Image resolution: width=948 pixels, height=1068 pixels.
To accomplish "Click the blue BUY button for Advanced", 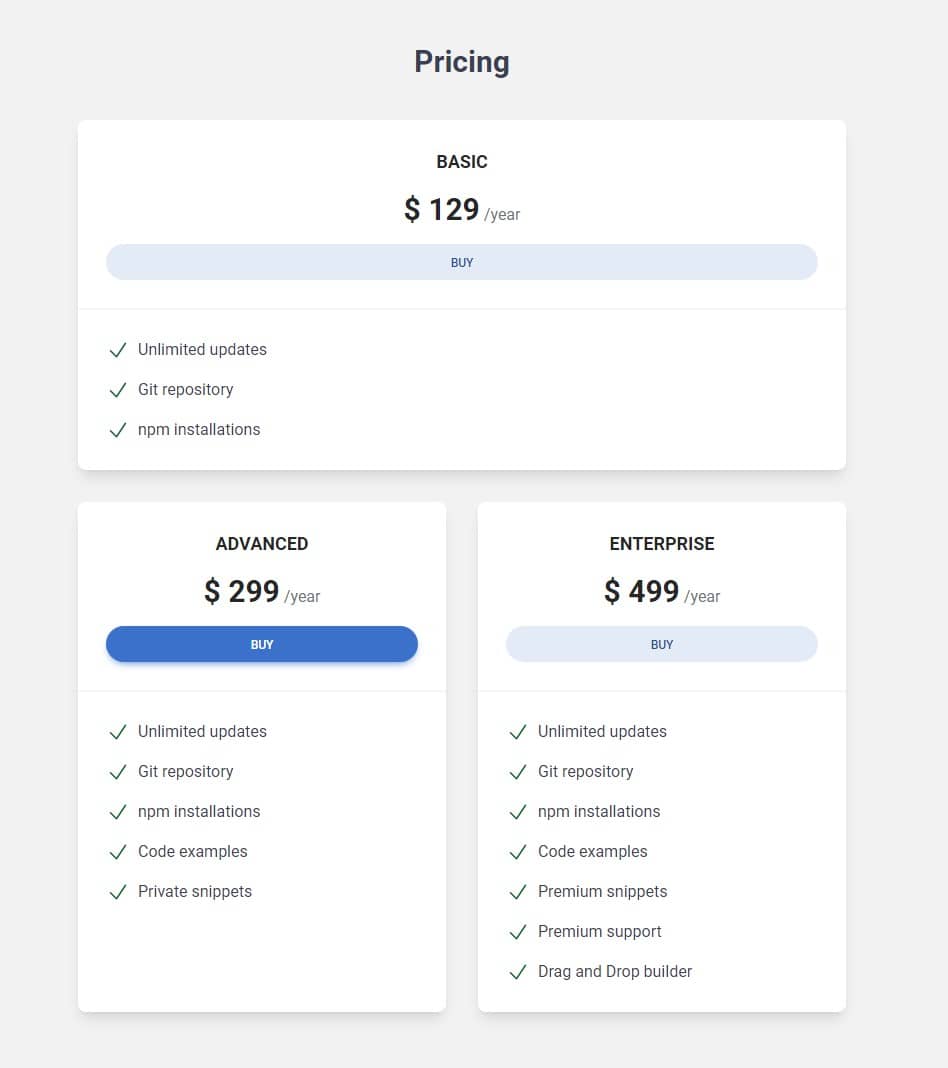I will (262, 644).
